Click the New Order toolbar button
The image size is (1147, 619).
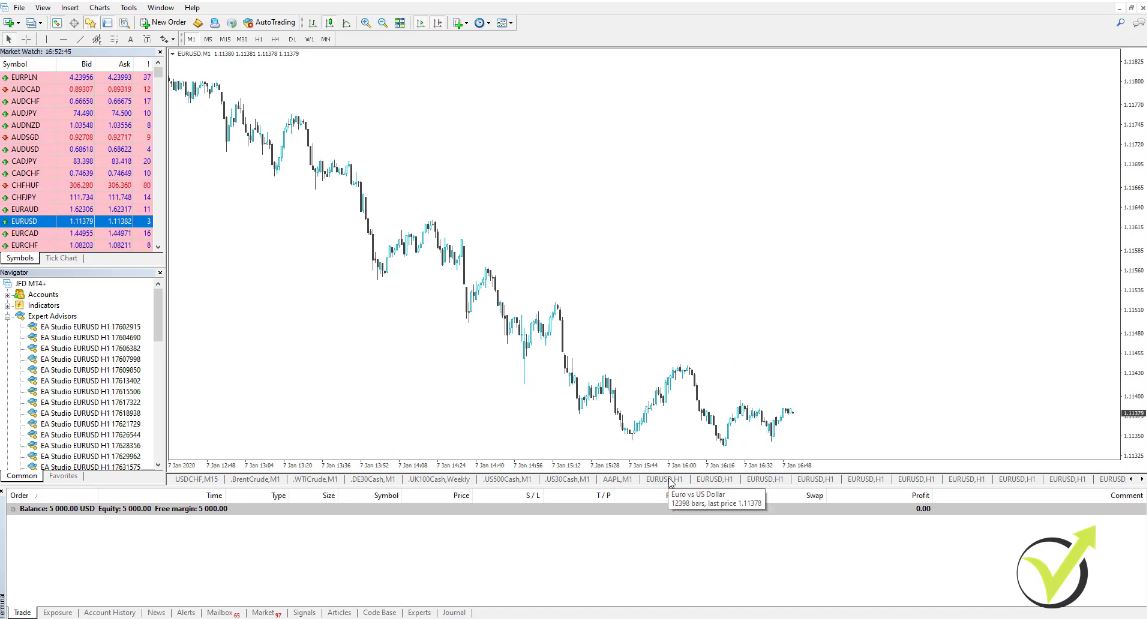(x=163, y=22)
